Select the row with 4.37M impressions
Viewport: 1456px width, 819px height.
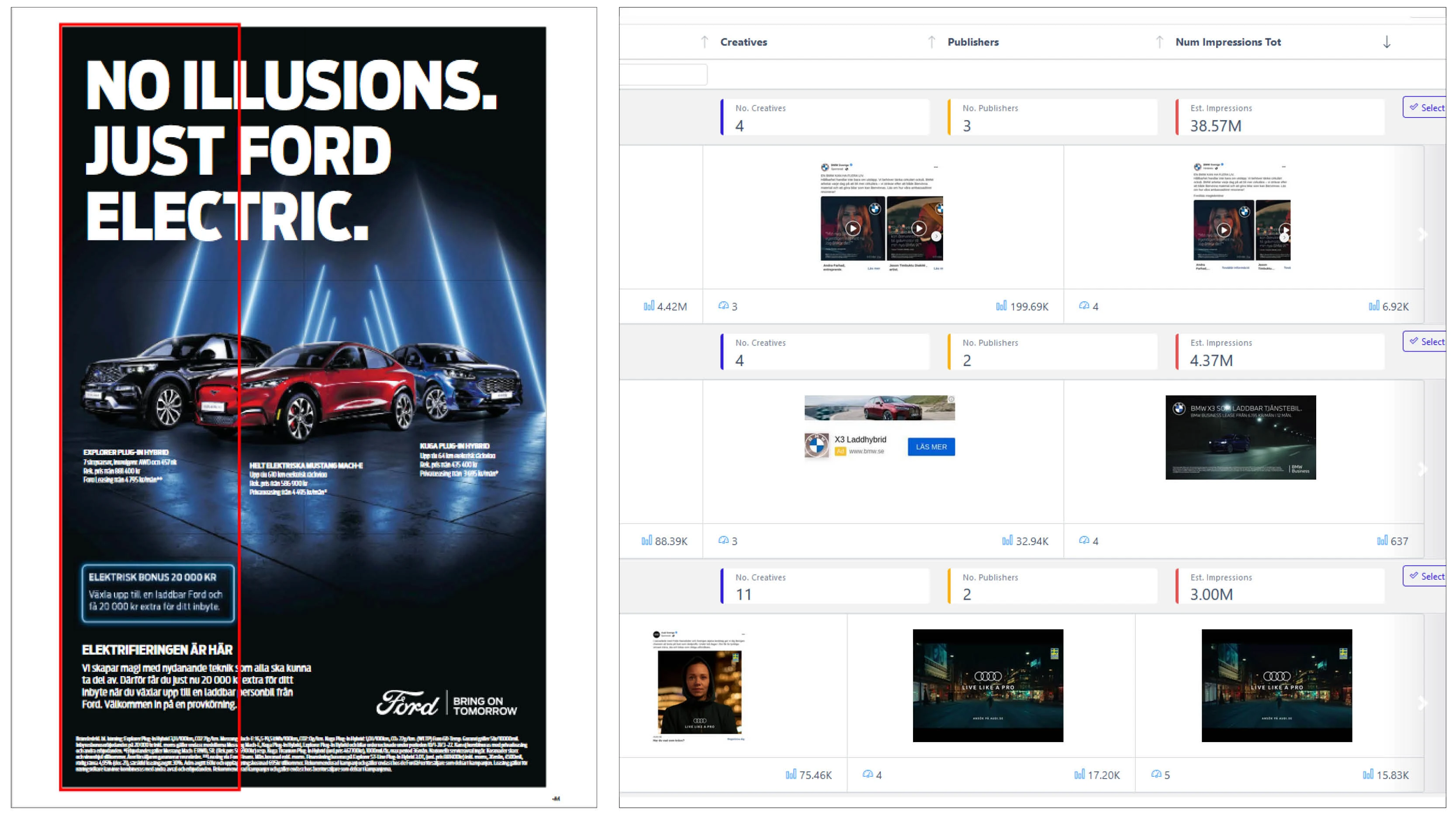pos(1426,342)
